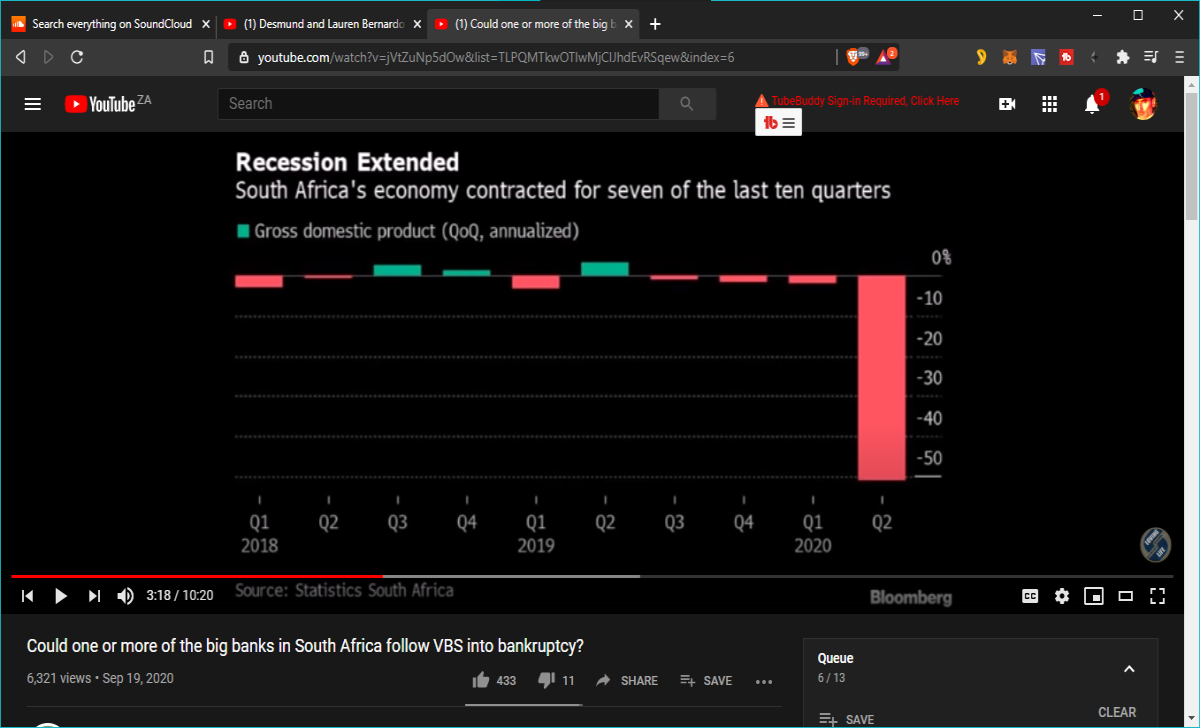Switch to theater mode

pyautogui.click(x=1126, y=596)
